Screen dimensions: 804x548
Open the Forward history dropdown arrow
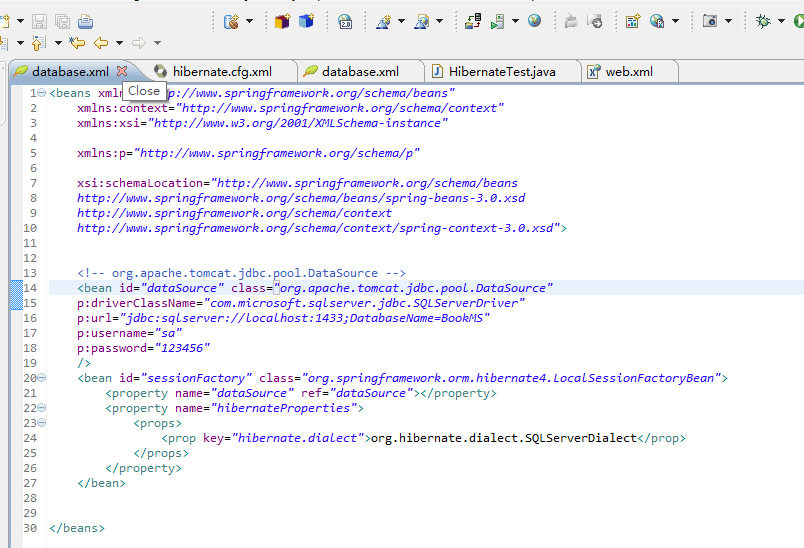coord(157,43)
